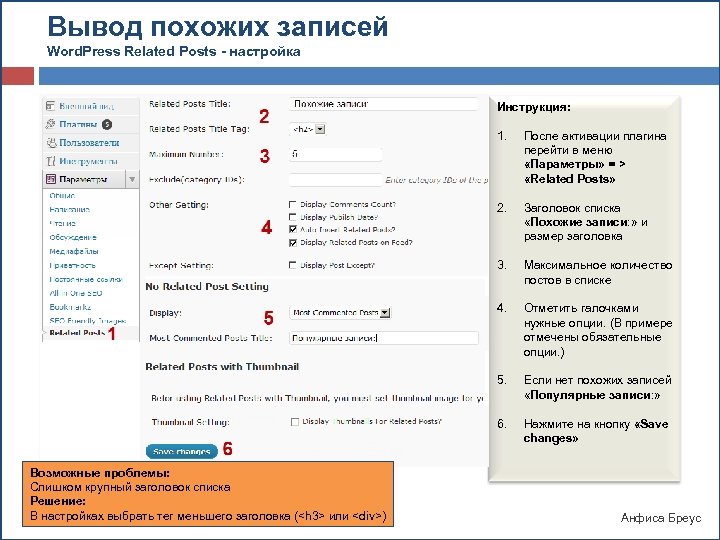Viewport: 720px width, 540px height.
Task: Click Related Posts with Thumbnail heading
Action: tap(222, 366)
